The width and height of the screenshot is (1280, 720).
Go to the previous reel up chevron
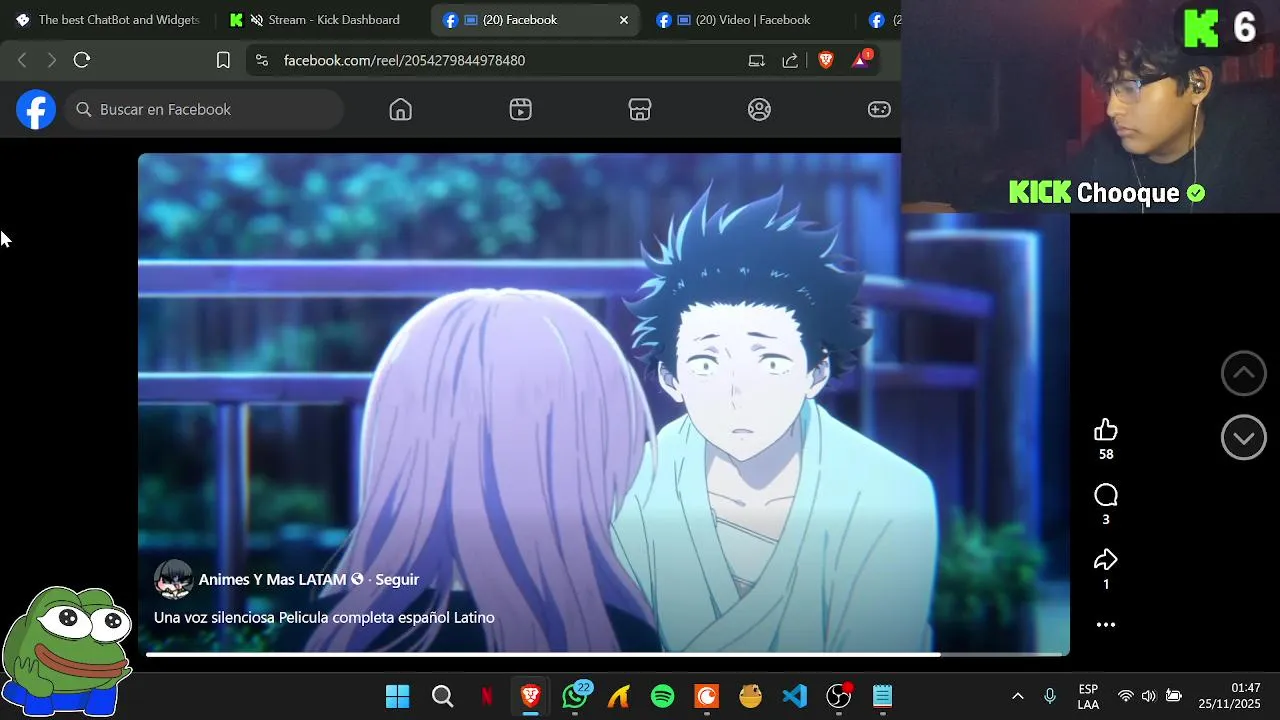(x=1244, y=373)
